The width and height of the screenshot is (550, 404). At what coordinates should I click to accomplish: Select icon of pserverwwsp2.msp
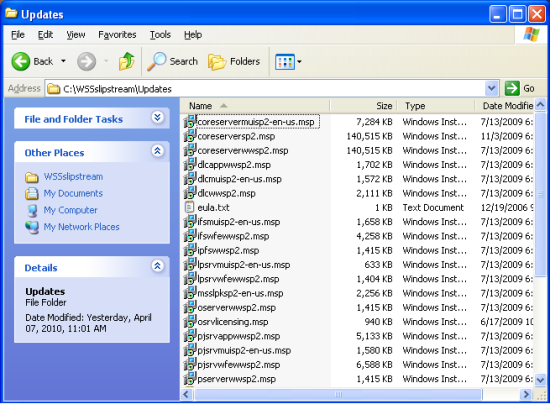pos(189,379)
